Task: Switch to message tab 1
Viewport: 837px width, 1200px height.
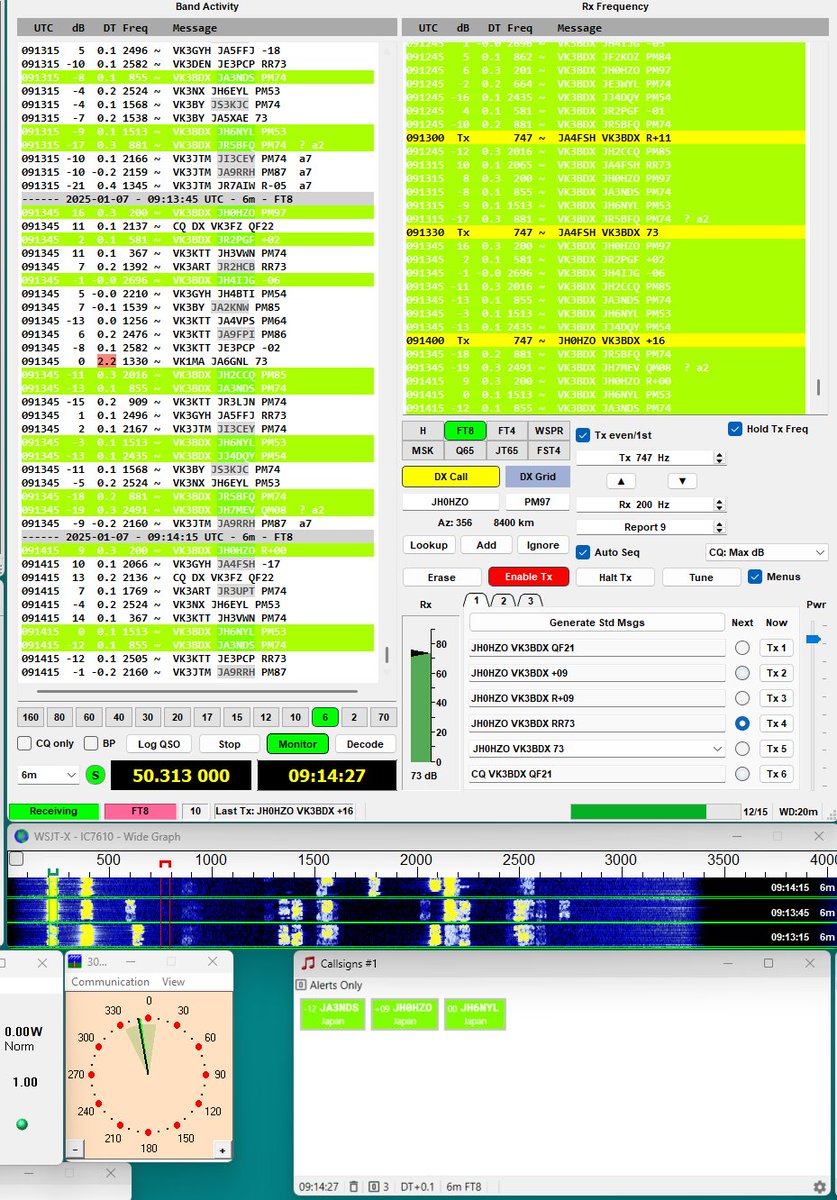Action: (x=476, y=600)
